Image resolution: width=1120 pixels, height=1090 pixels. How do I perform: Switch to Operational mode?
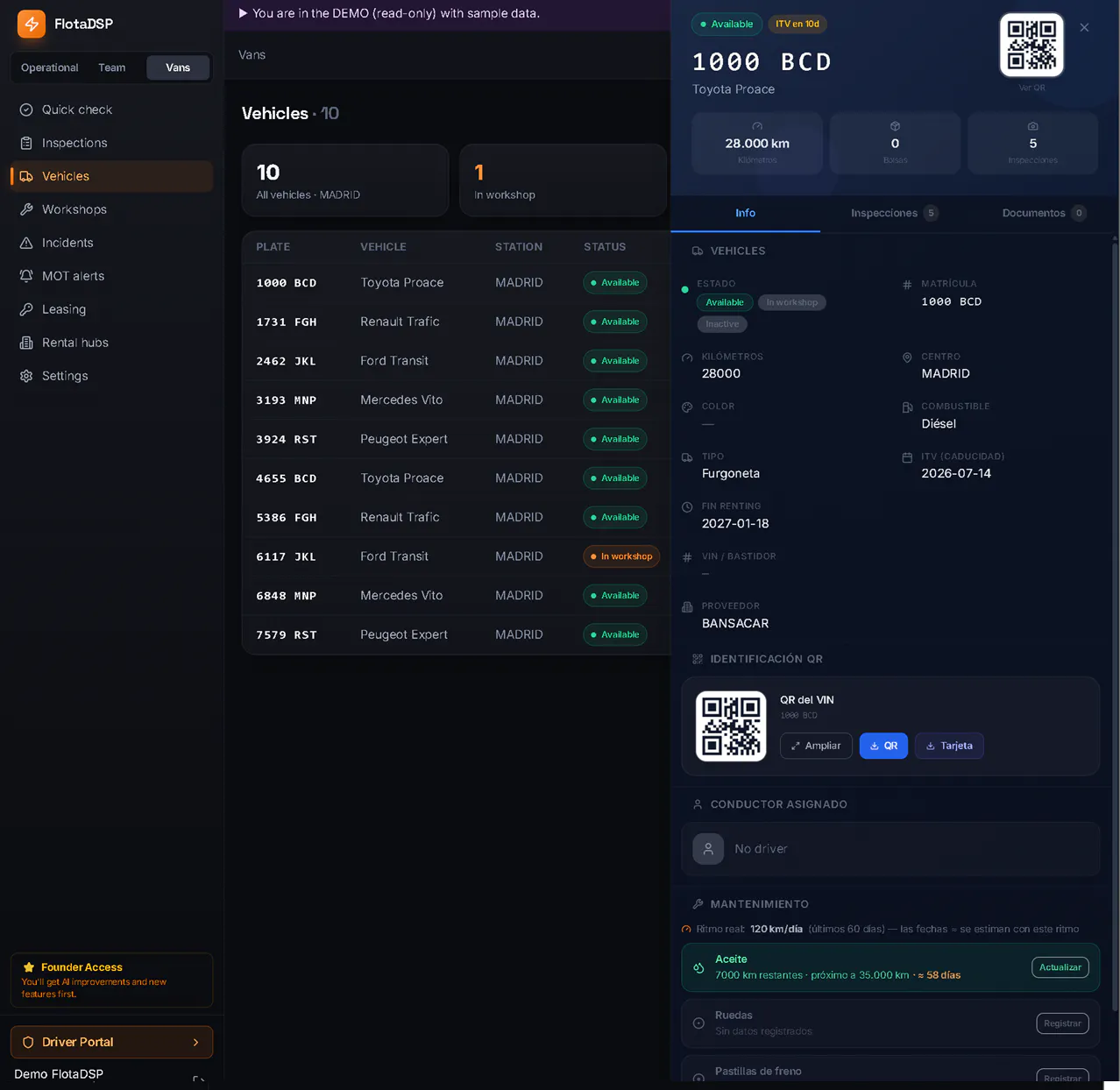click(50, 67)
